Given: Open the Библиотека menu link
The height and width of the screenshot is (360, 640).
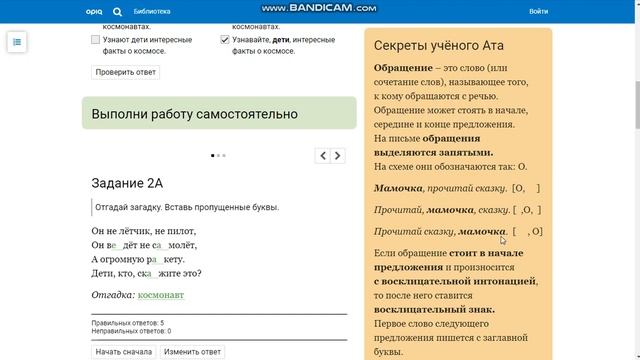Looking at the screenshot, I should (152, 11).
